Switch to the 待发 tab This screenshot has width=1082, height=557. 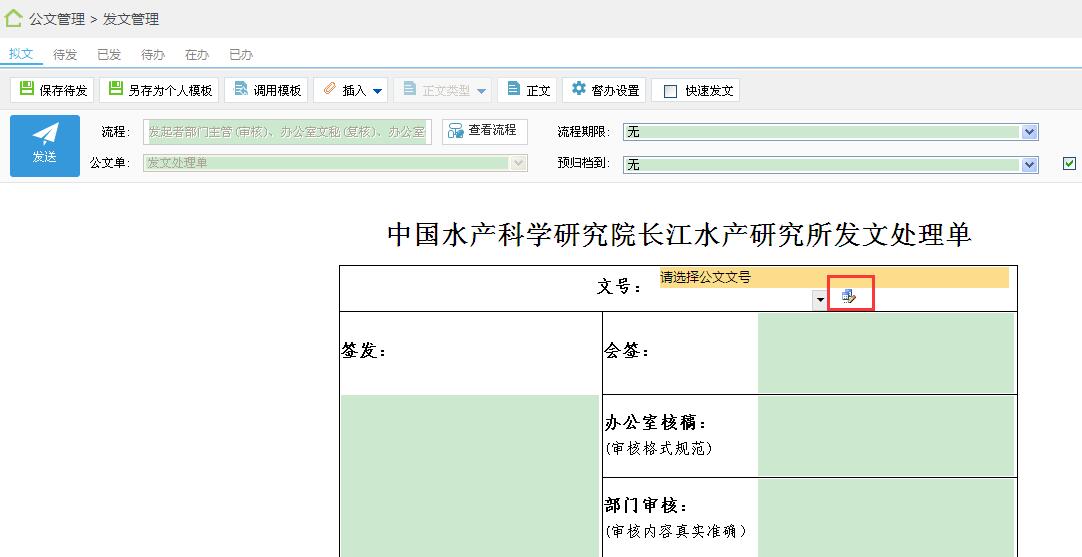tap(65, 55)
